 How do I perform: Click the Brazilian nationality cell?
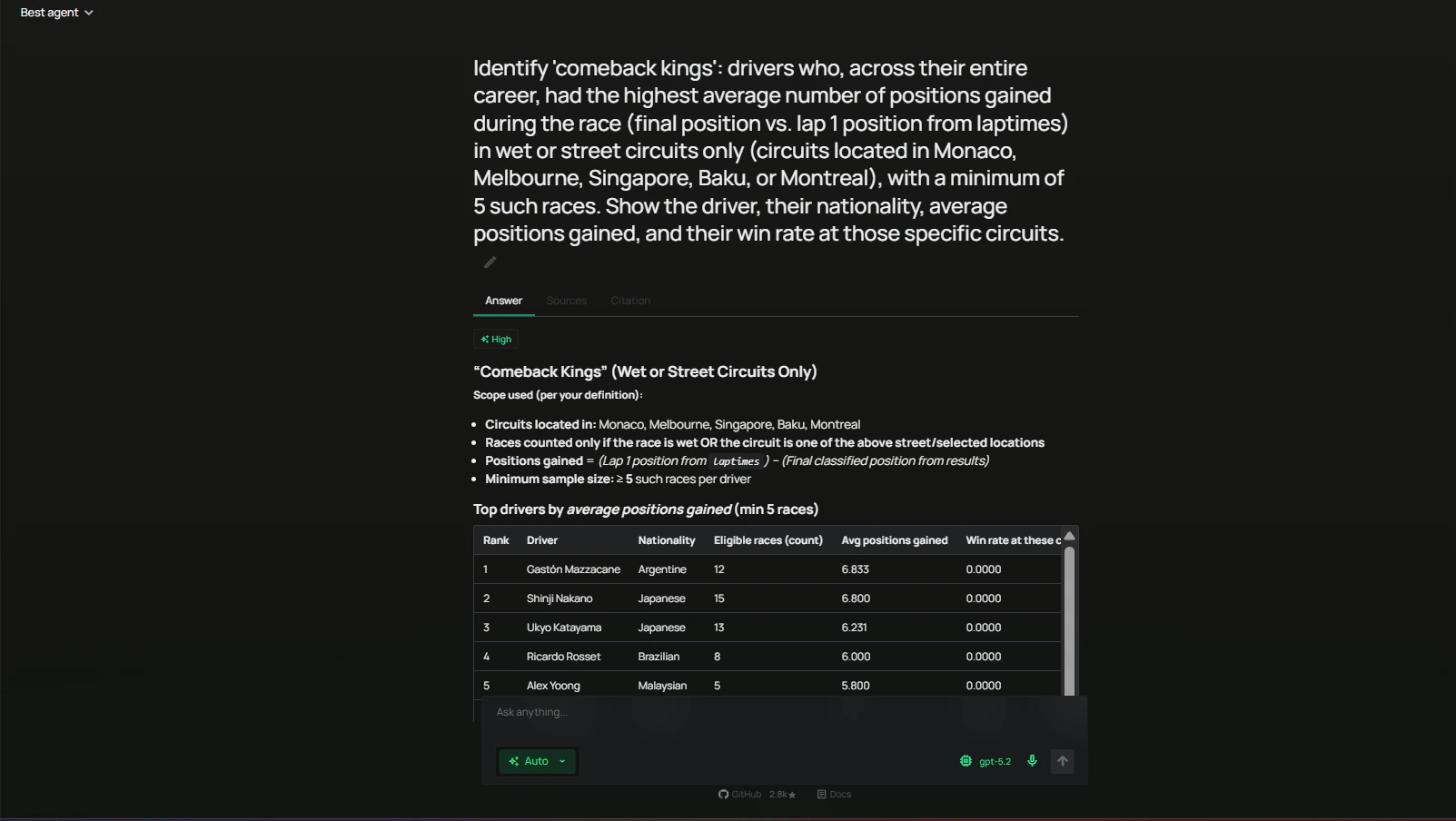point(659,657)
